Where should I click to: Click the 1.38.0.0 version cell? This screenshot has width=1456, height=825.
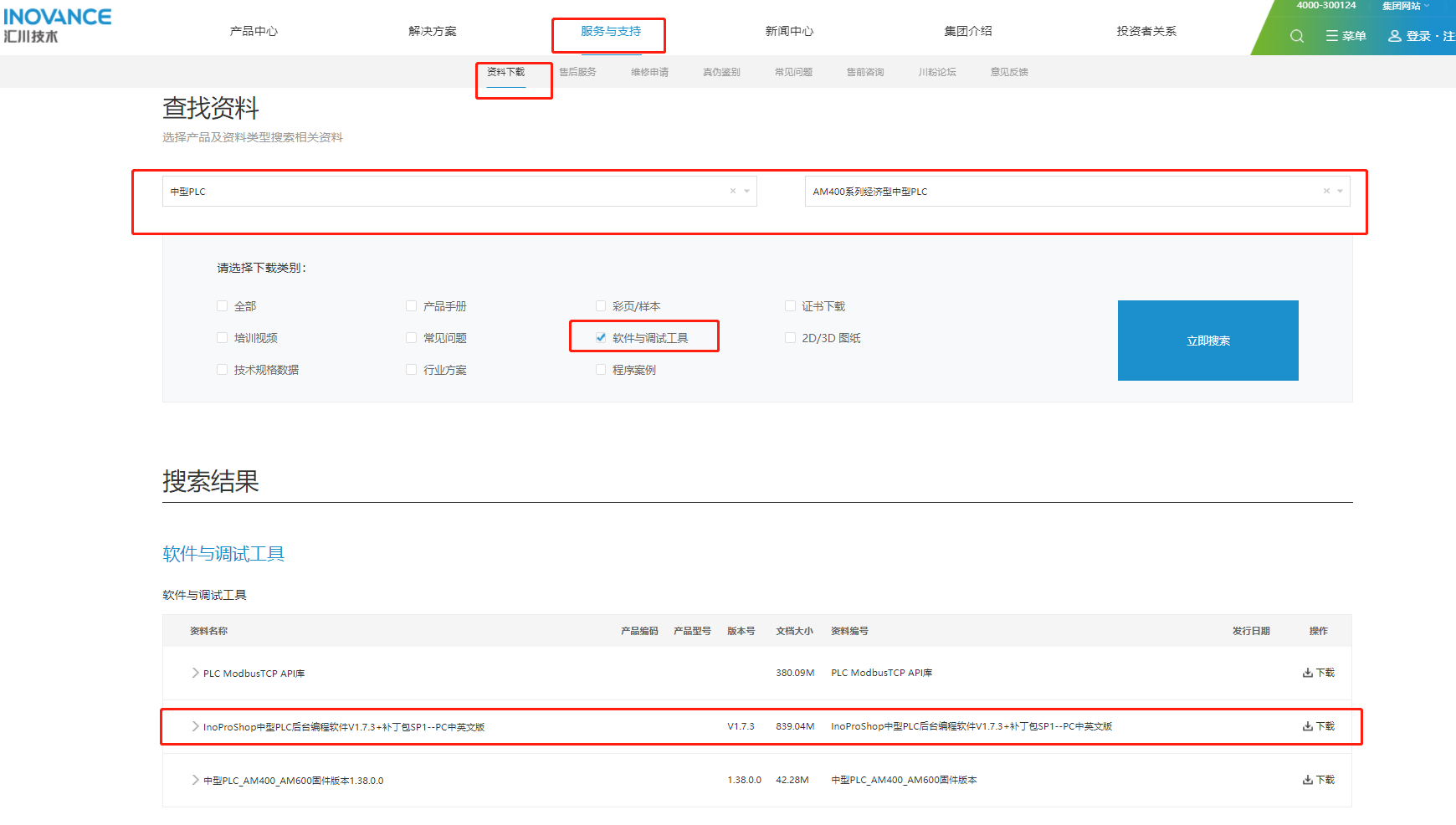[744, 780]
